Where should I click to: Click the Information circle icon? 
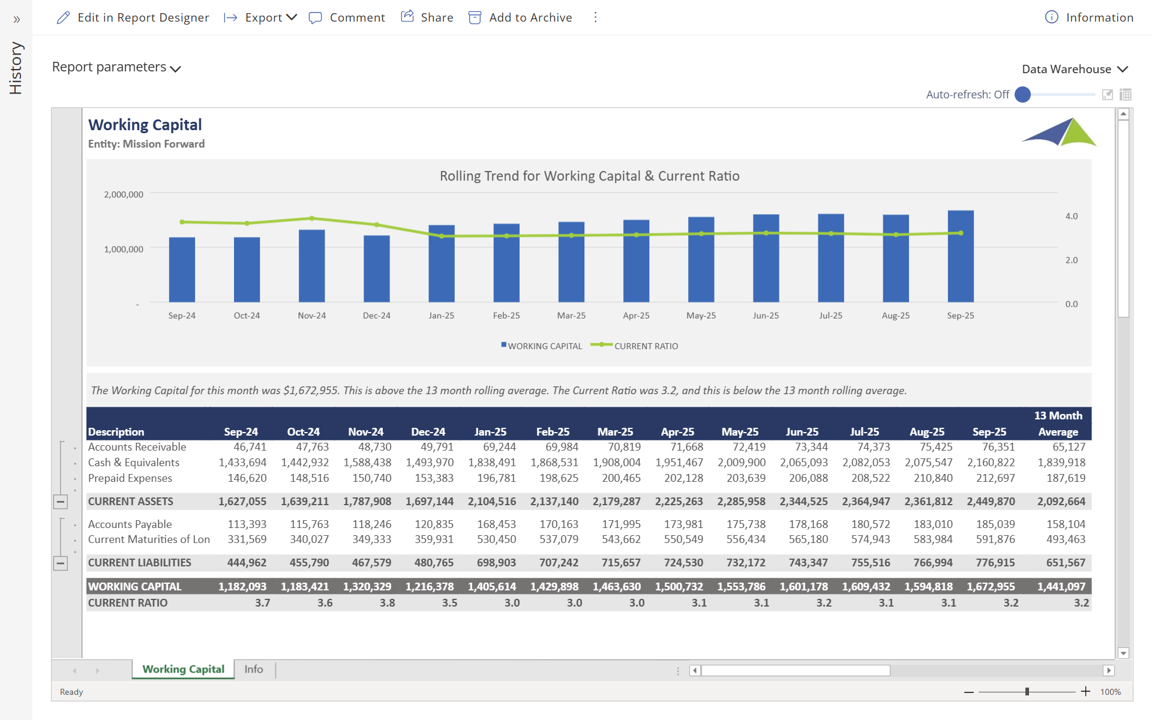[x=1051, y=17]
